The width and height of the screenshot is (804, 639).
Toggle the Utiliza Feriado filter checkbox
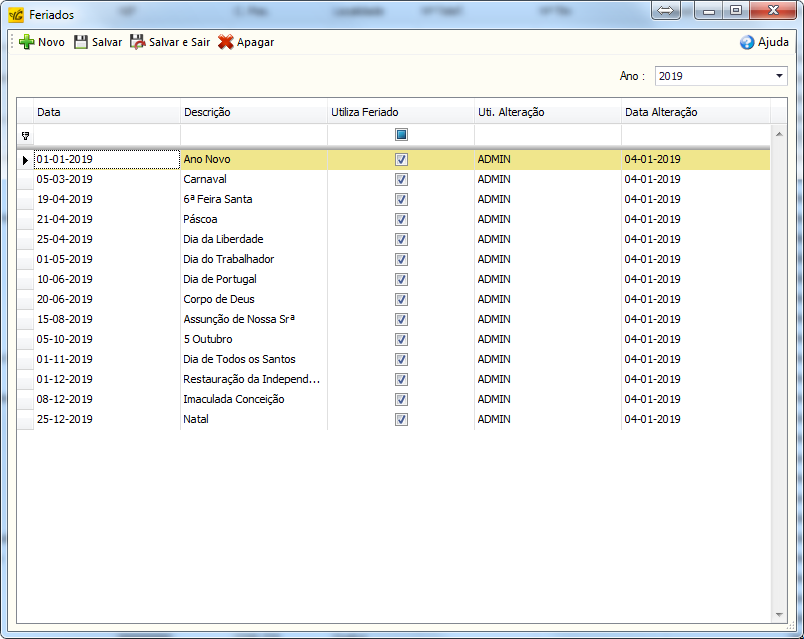tap(401, 135)
